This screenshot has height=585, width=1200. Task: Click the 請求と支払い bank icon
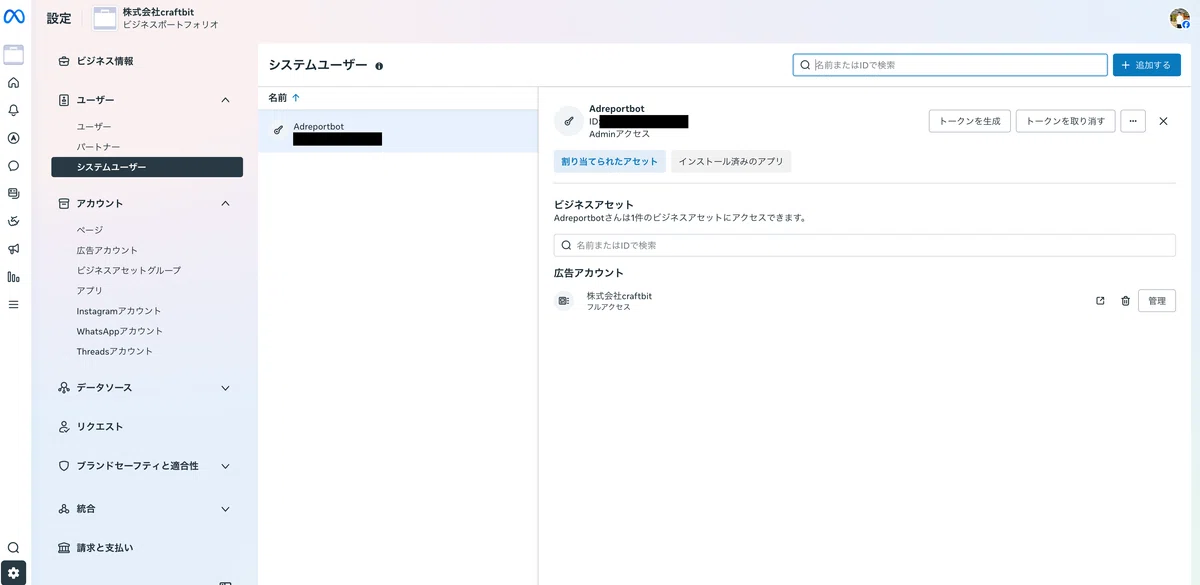click(x=64, y=548)
